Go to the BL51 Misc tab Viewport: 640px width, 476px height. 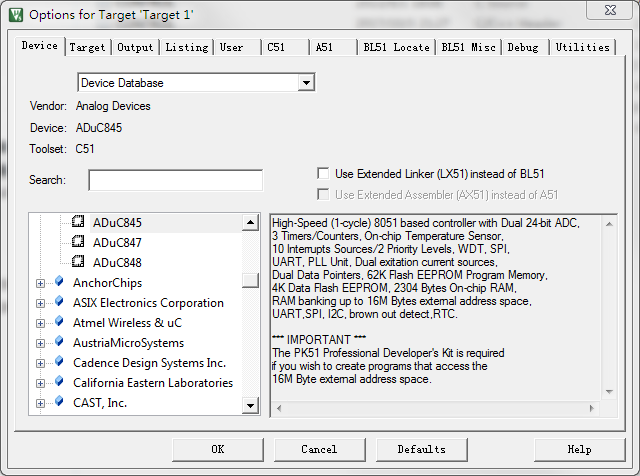(469, 47)
